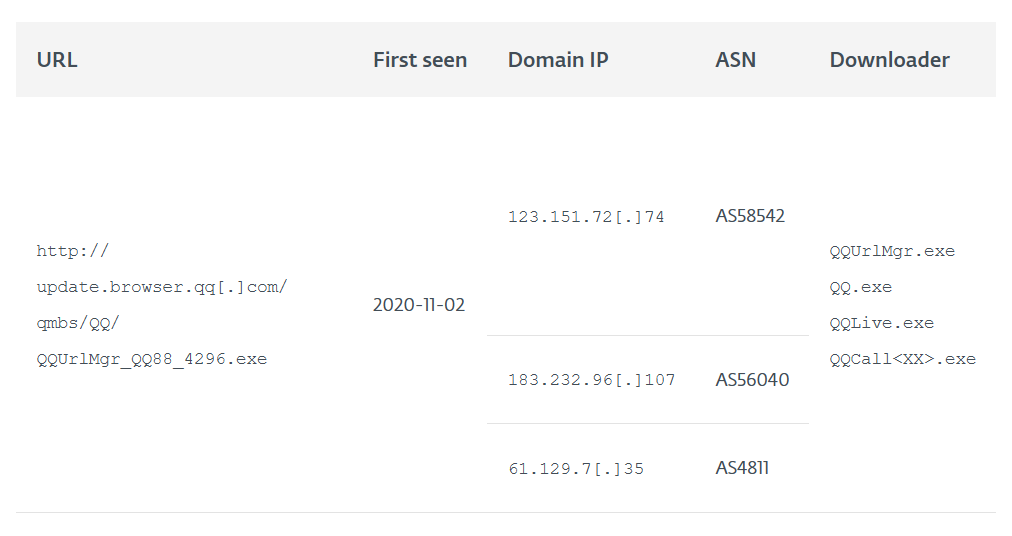The width and height of the screenshot is (1012, 536).
Task: Click QQUrlMgr.exe in Downloader column
Action: (892, 251)
